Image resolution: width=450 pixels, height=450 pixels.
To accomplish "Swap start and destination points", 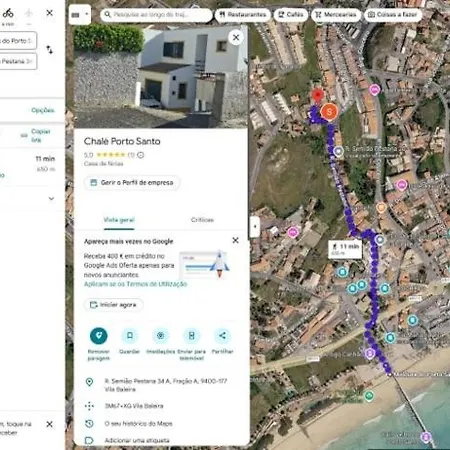I will click(49, 50).
